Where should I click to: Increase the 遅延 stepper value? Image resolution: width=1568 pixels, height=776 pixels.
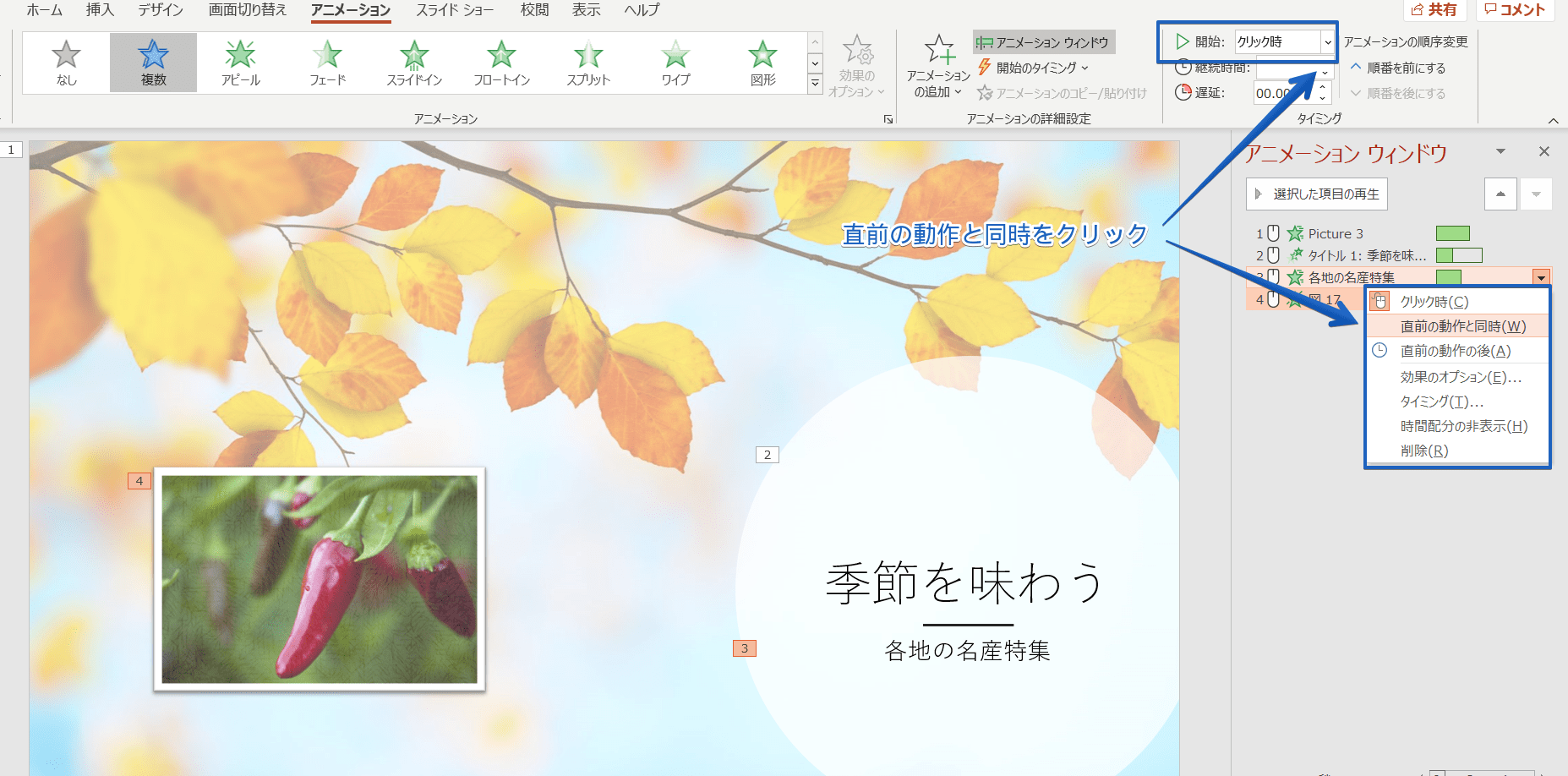pos(1323,87)
